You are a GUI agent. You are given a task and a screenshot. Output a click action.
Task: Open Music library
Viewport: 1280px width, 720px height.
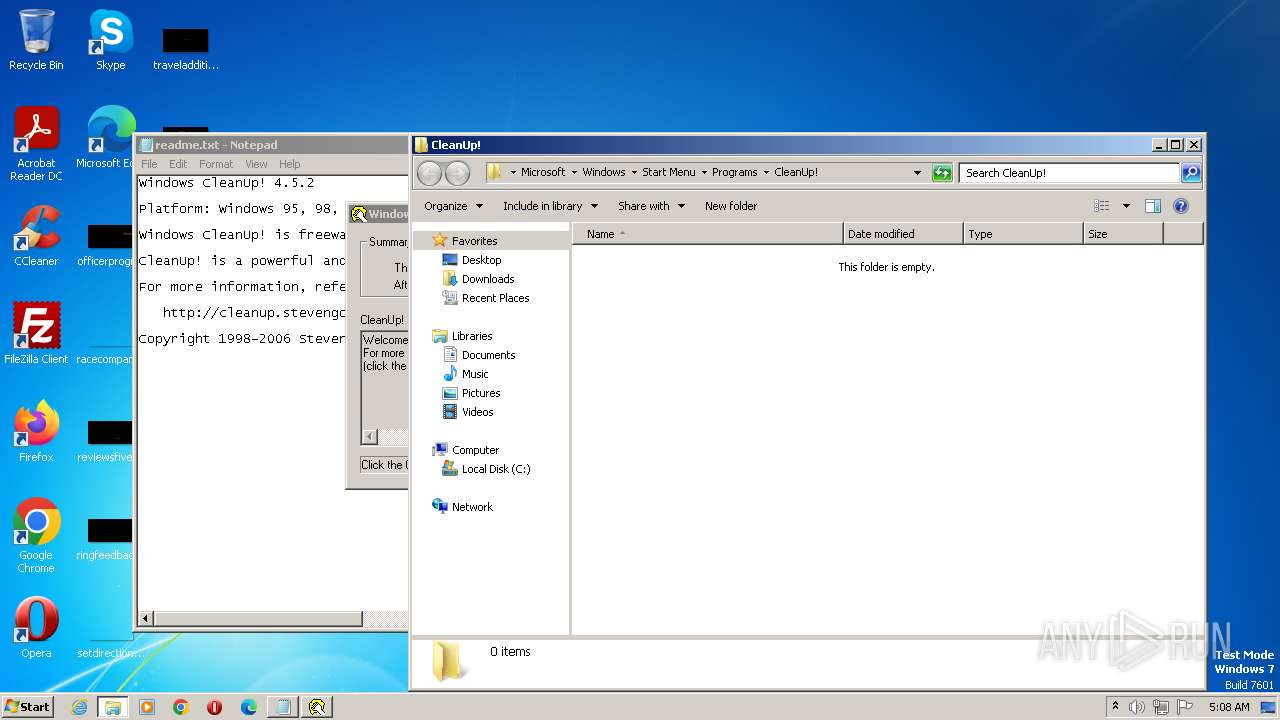pos(475,374)
